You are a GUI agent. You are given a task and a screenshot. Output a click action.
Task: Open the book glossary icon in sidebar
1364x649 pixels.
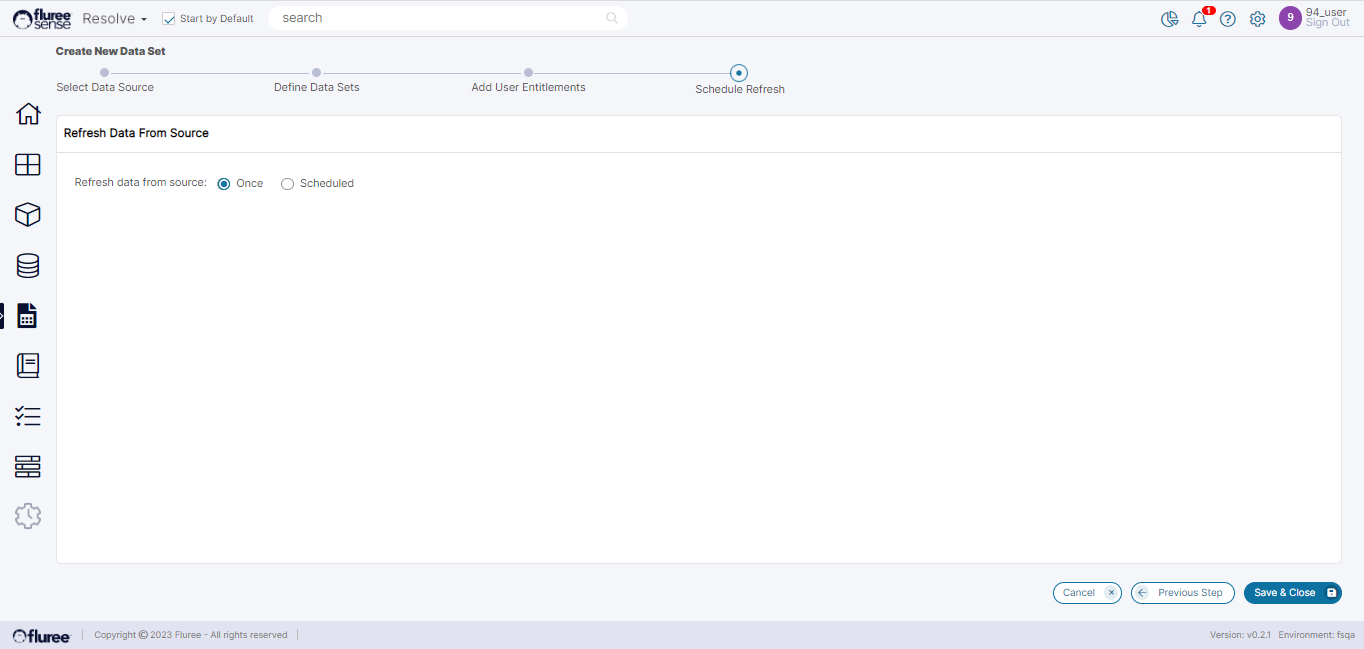pos(28,366)
